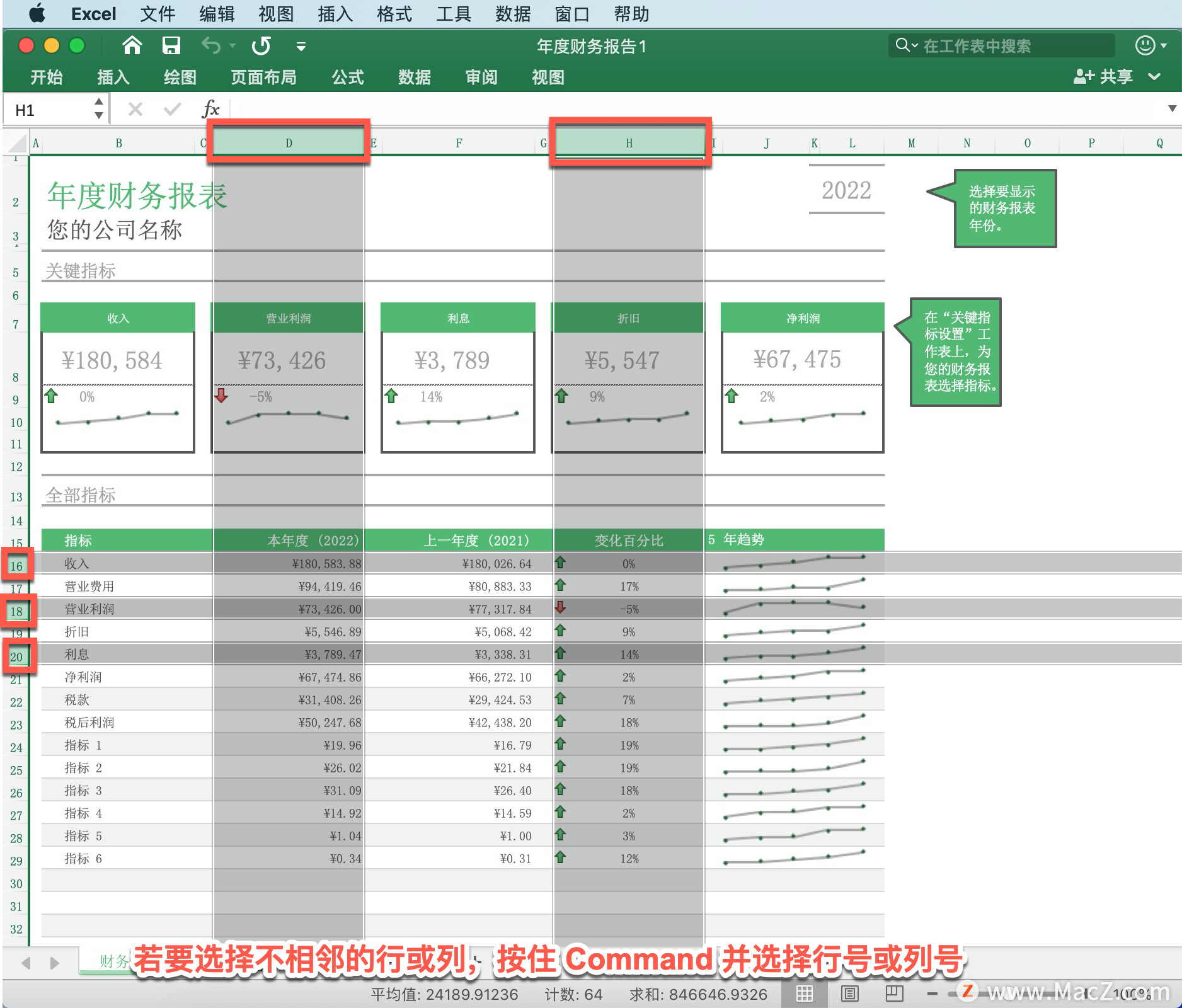Screen dimensions: 1182x1008
Task: Click the ¥31,408.26 tax cell
Action: [x=330, y=699]
